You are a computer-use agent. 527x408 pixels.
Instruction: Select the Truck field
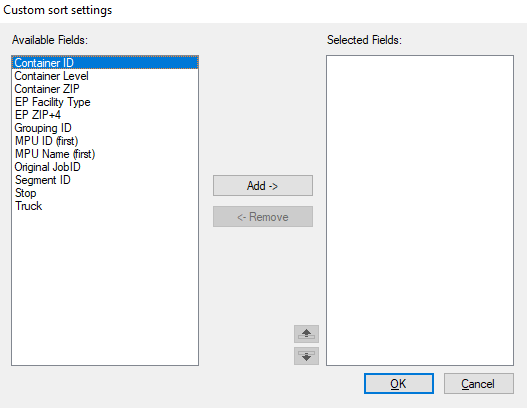tap(105, 206)
